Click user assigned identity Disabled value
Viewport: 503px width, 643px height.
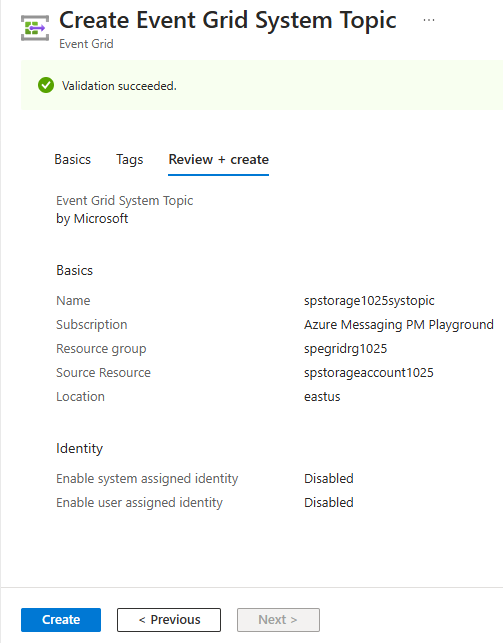point(328,503)
